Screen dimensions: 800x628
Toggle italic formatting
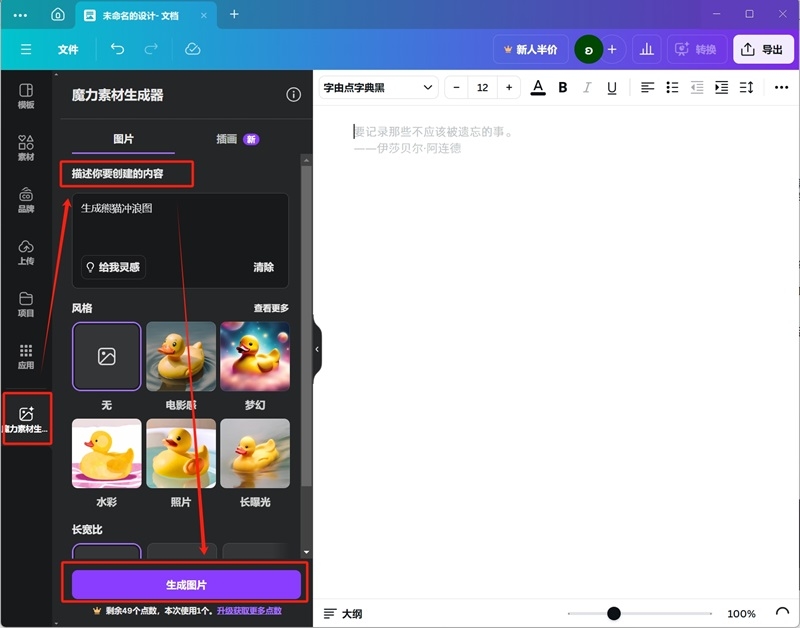(587, 87)
